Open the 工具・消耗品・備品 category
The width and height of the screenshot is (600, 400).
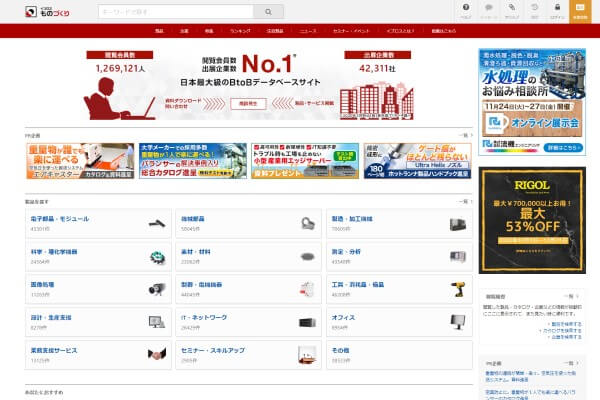click(358, 284)
